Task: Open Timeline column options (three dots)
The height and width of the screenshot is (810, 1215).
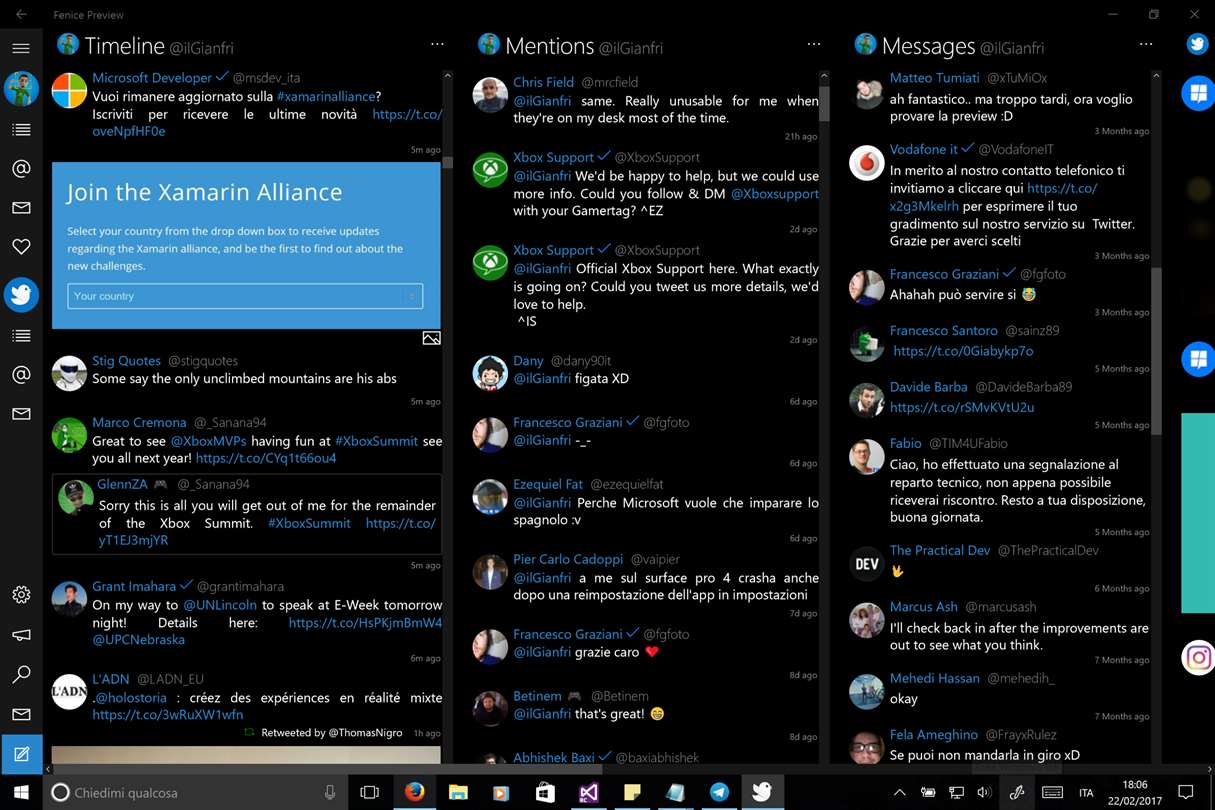Action: click(x=437, y=45)
